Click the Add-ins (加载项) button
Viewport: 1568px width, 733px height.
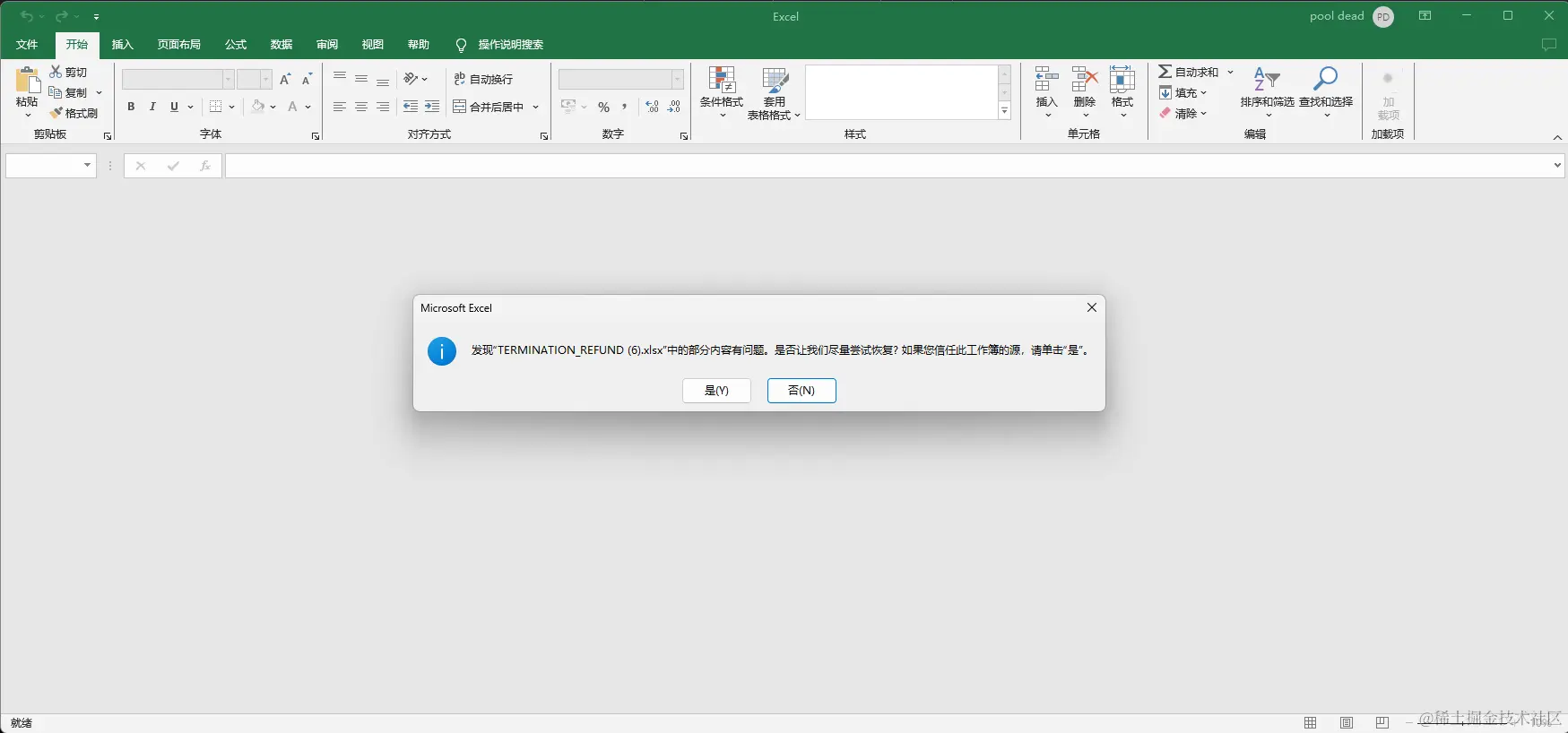pyautogui.click(x=1388, y=95)
